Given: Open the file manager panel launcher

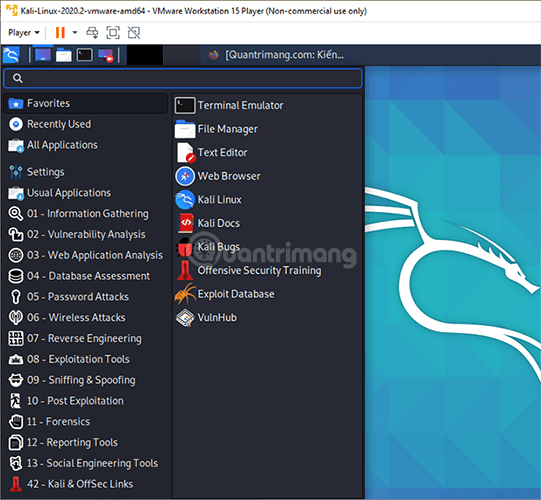Looking at the screenshot, I should pos(64,55).
